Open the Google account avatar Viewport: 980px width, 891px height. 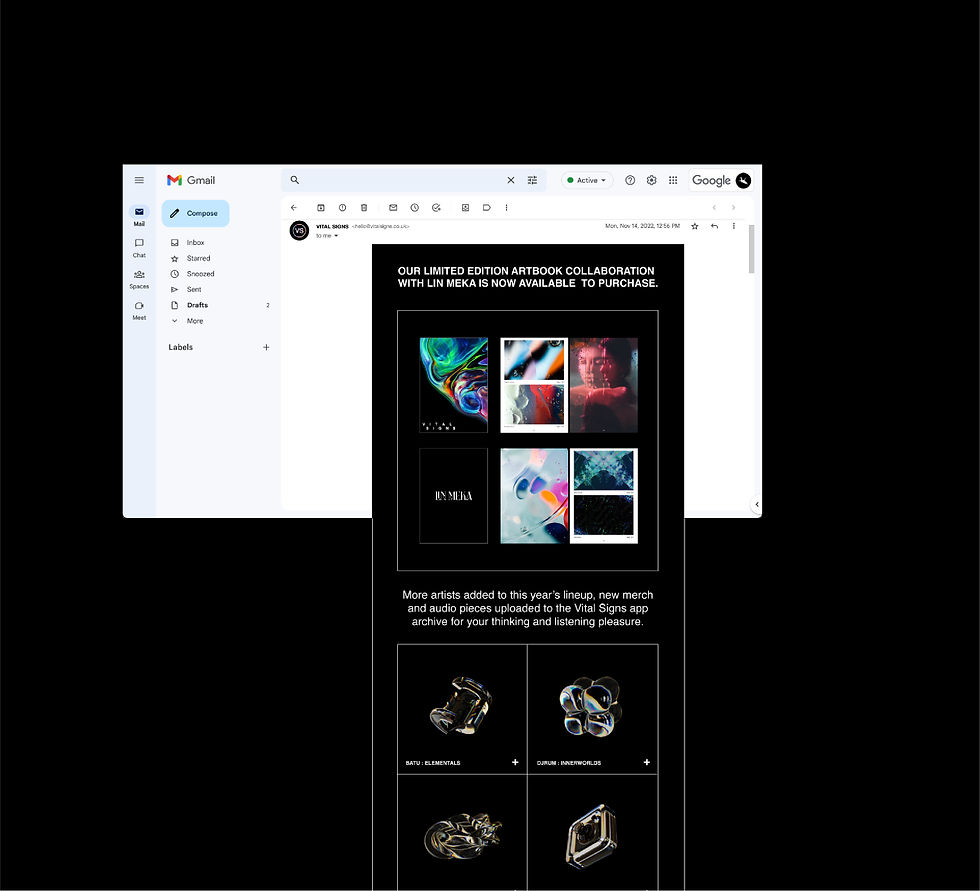(743, 181)
